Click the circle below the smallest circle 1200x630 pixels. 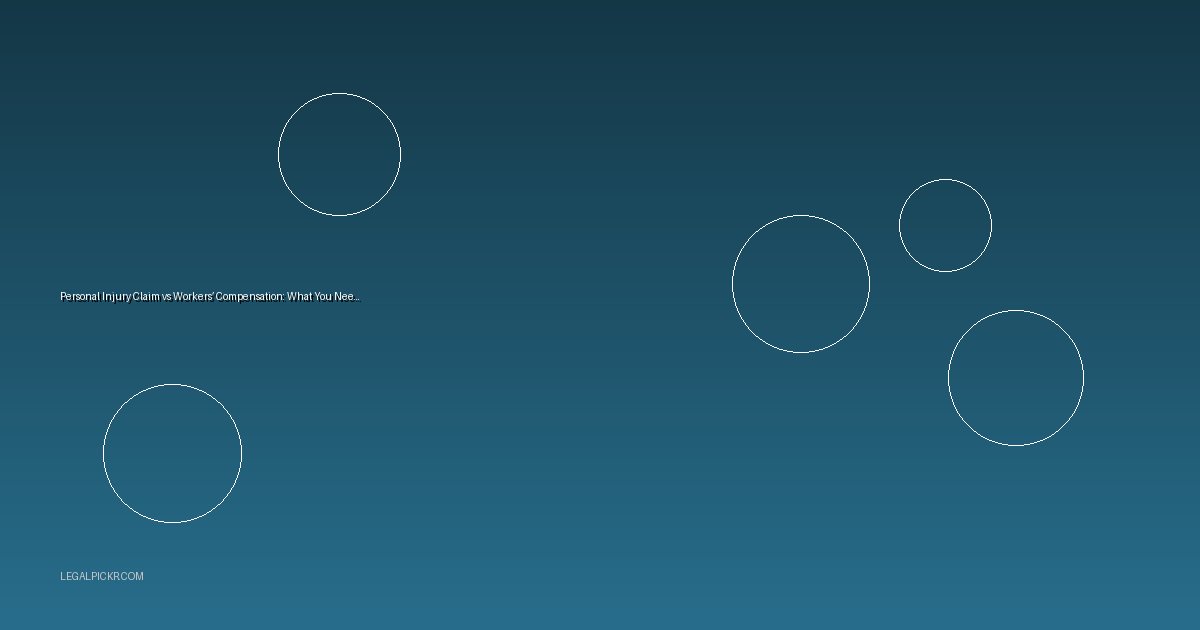click(x=1015, y=378)
